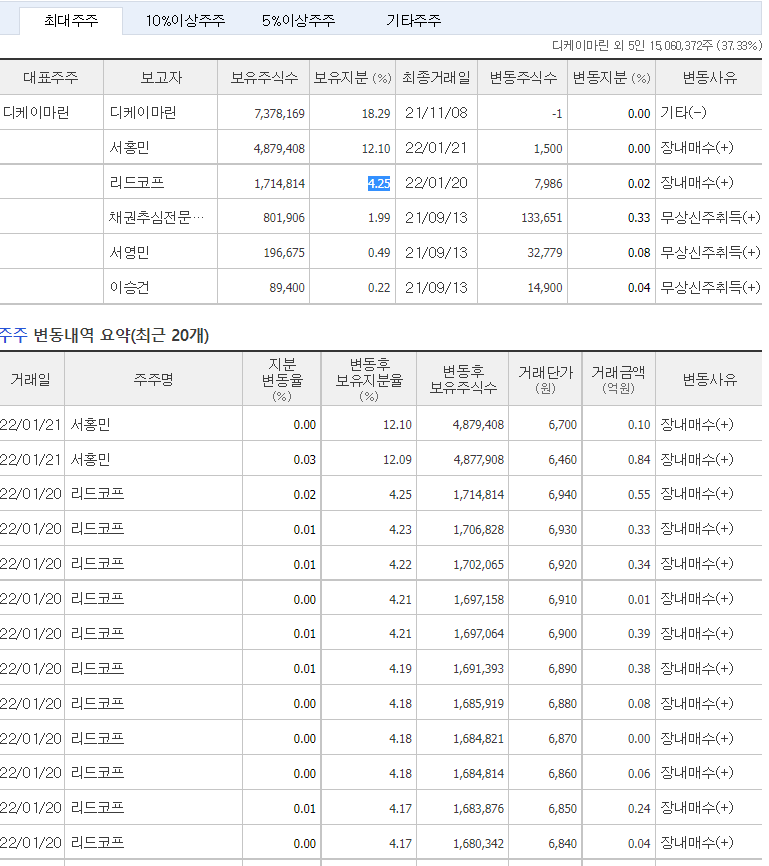Select the 기타주주 tab
Image resolution: width=769 pixels, height=866 pixels.
click(413, 21)
